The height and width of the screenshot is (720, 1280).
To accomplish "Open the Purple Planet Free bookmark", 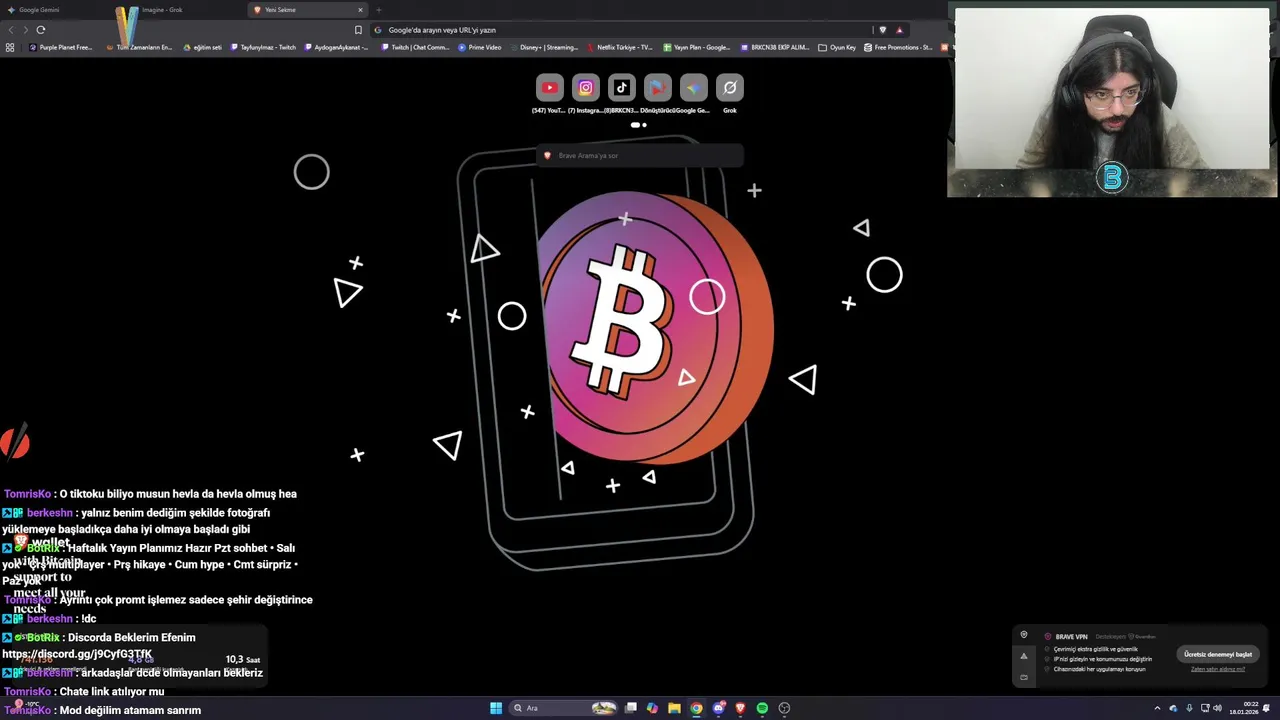I will (x=60, y=47).
